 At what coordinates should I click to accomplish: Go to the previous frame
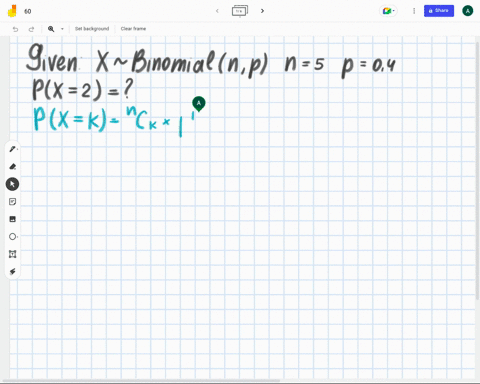coord(217,11)
